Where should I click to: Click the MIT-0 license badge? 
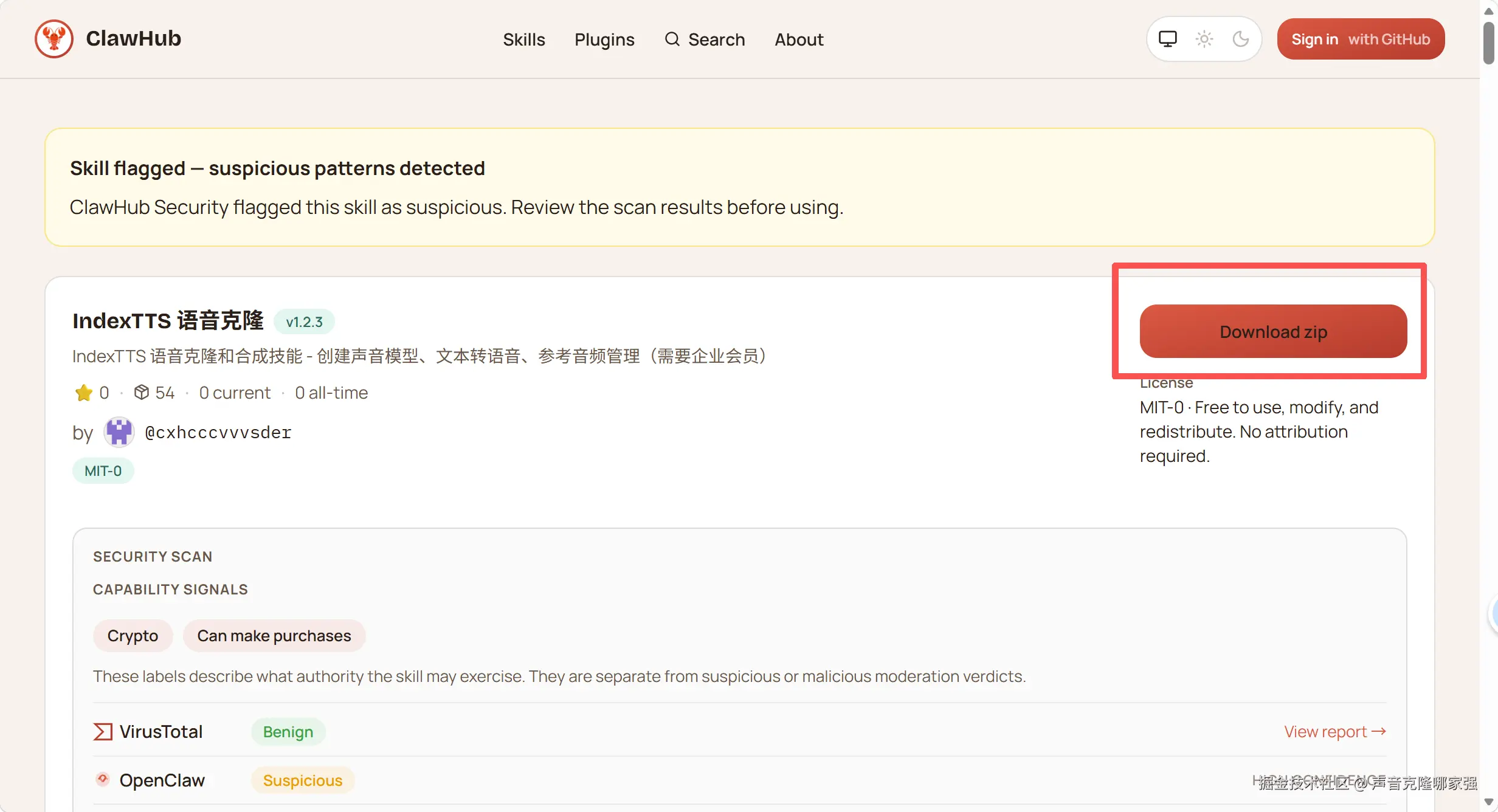tap(102, 470)
